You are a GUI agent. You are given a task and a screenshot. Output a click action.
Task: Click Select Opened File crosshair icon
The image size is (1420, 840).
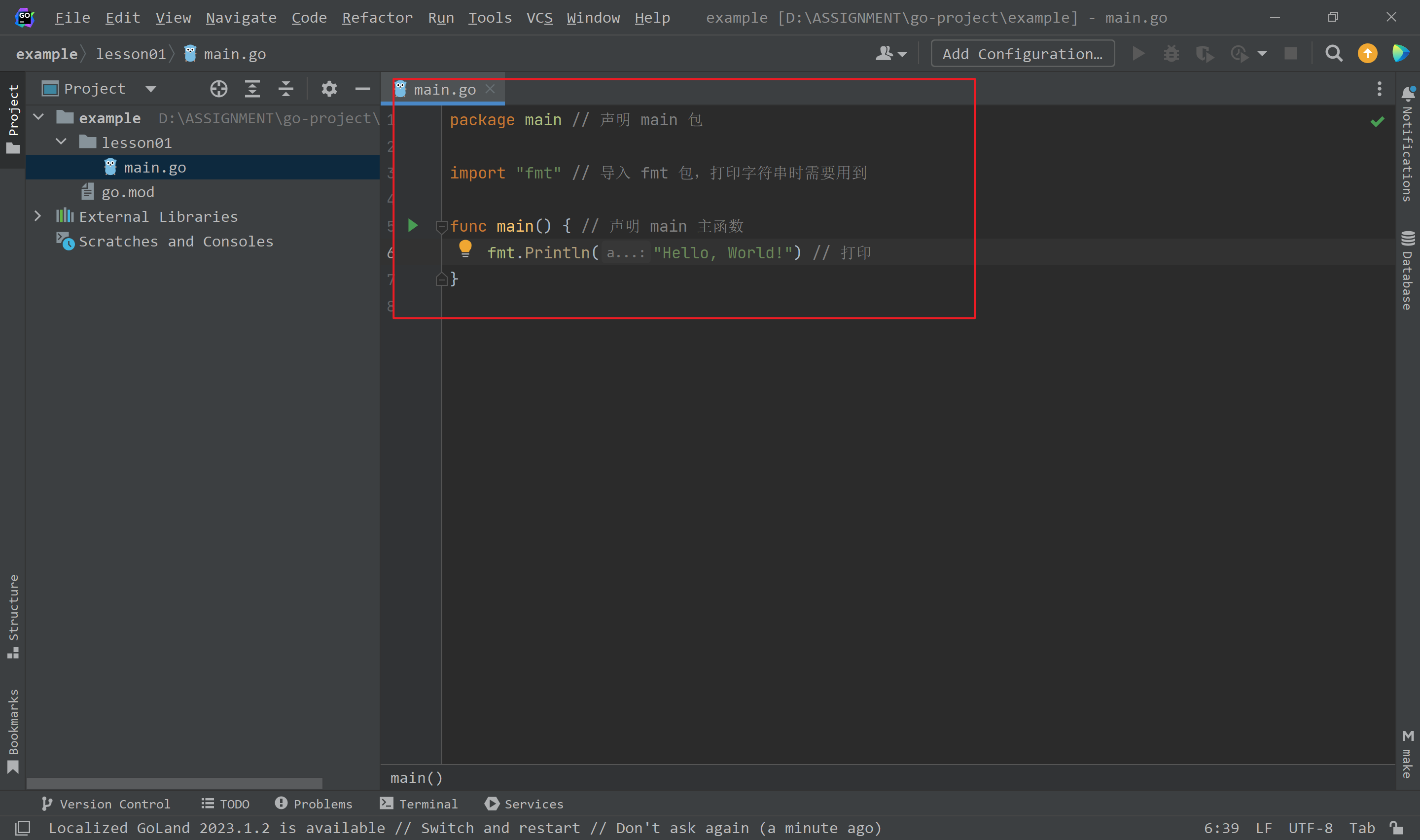(218, 89)
